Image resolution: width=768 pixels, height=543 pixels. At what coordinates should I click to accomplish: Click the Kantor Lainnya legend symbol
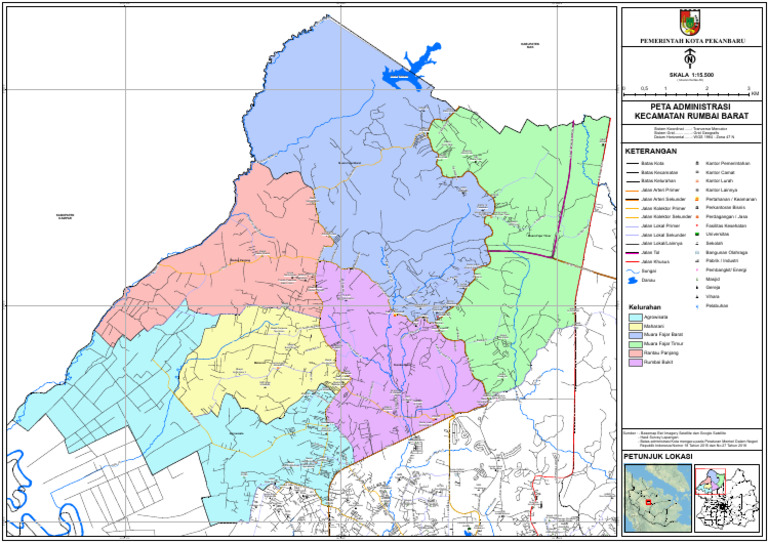pyautogui.click(x=697, y=190)
